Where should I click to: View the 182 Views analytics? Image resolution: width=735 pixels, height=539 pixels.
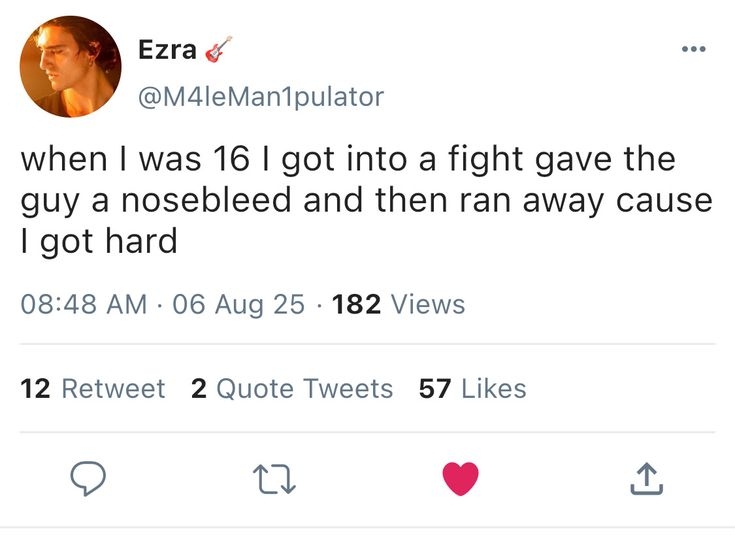398,303
